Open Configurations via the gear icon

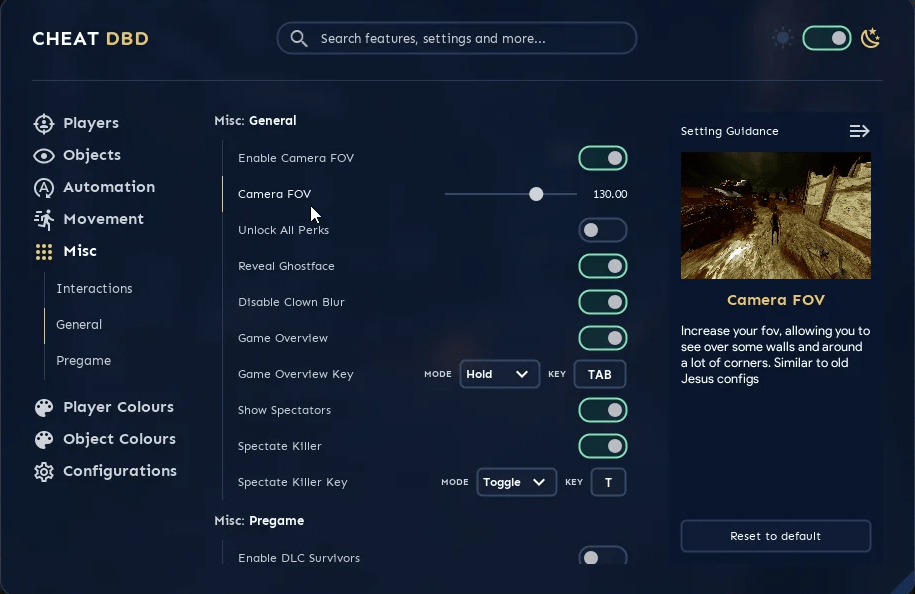click(44, 471)
